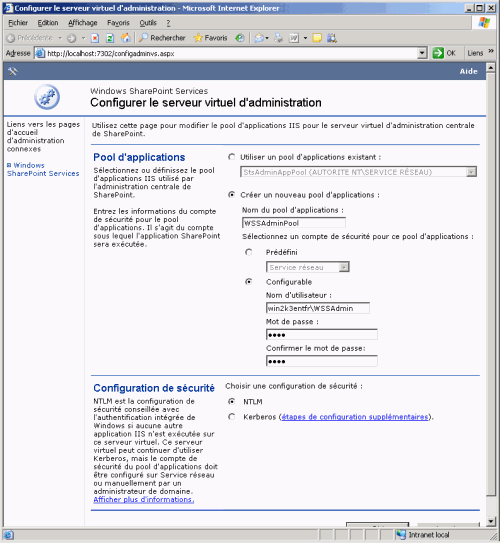Open étapes de configuration supplémentaires link
Screen dimensions: 500x543
coord(355,417)
